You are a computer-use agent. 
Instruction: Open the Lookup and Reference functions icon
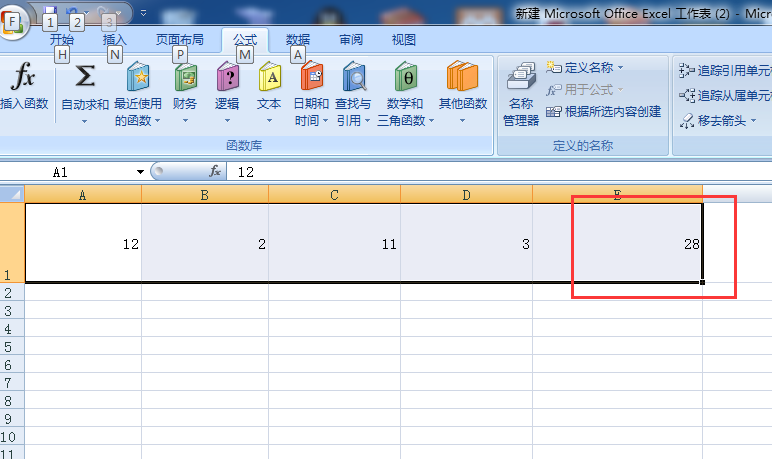[x=354, y=76]
